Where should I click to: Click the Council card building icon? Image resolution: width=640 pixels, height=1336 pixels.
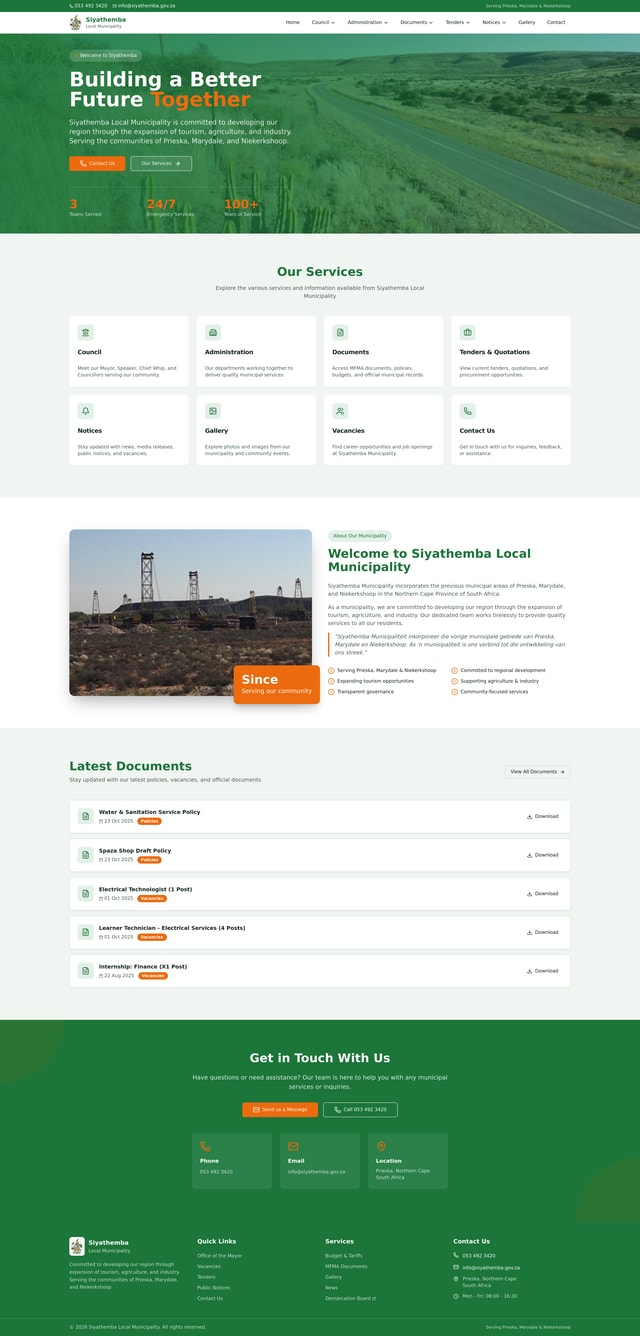86,332
